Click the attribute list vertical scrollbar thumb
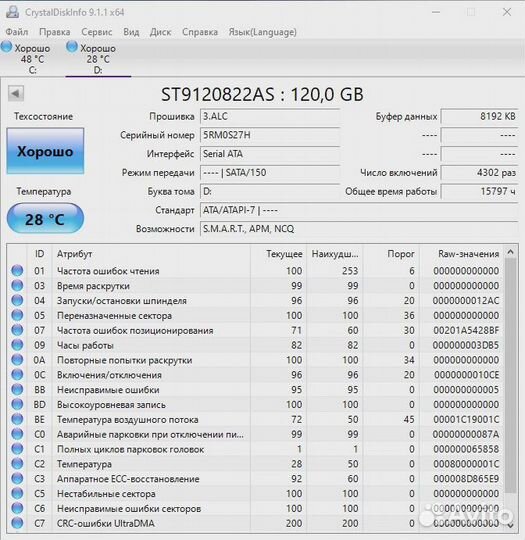 click(x=511, y=376)
